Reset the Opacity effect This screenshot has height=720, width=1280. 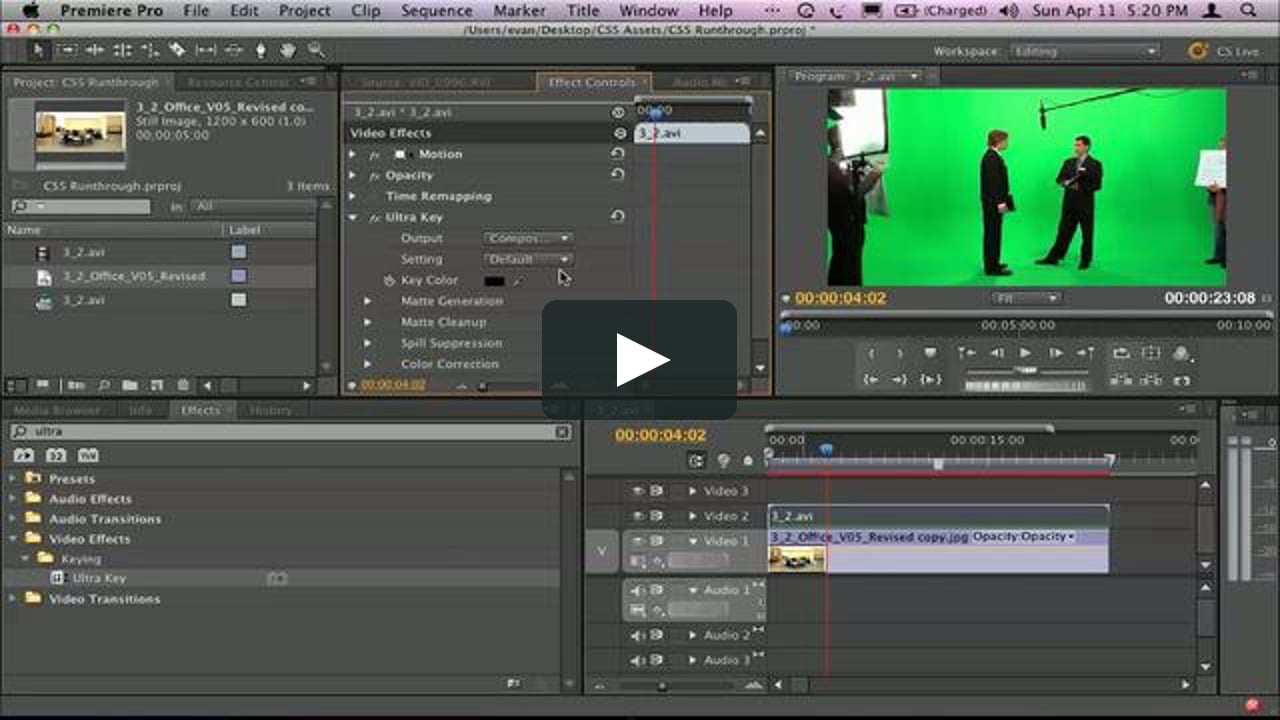[618, 174]
